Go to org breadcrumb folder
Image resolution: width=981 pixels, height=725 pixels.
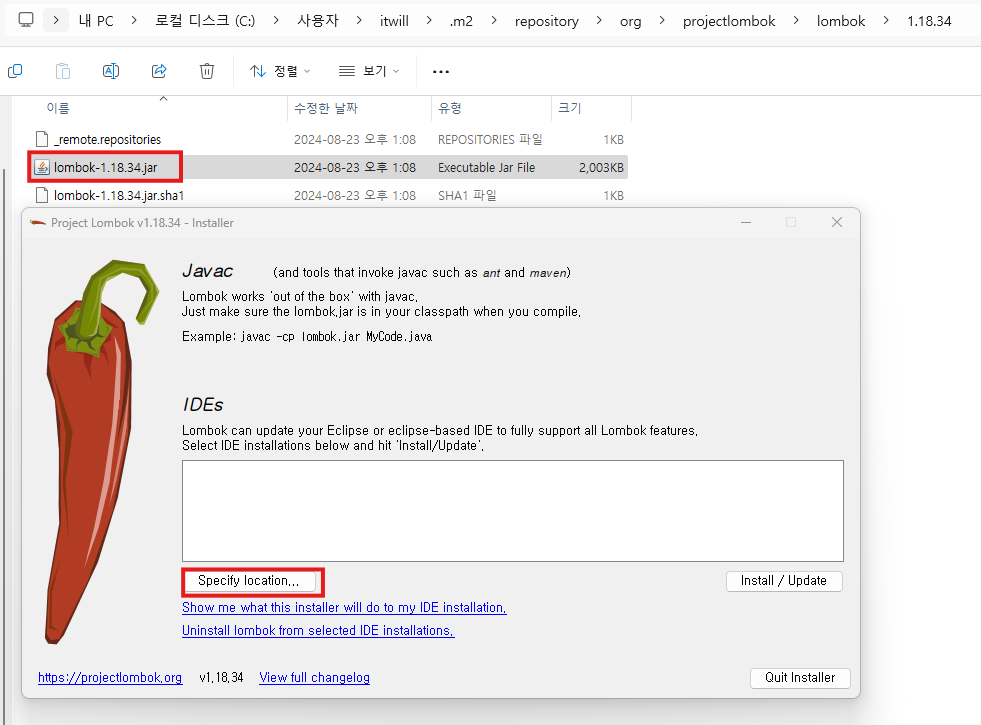pyautogui.click(x=631, y=21)
